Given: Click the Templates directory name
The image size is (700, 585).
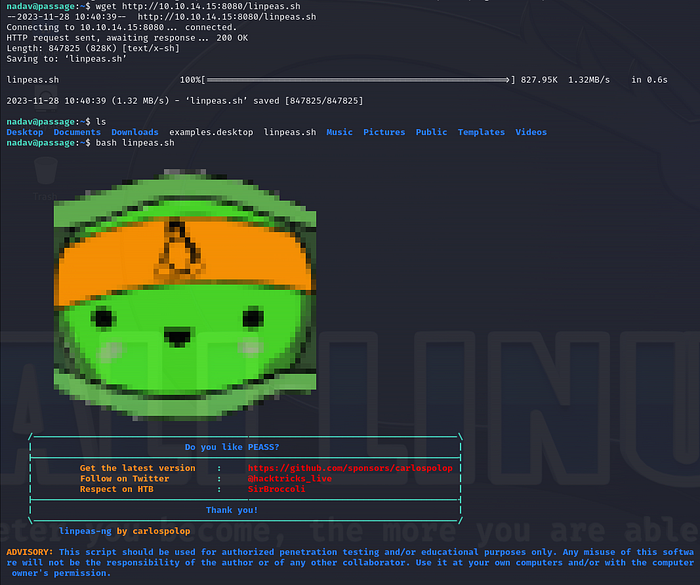Looking at the screenshot, I should tap(481, 132).
